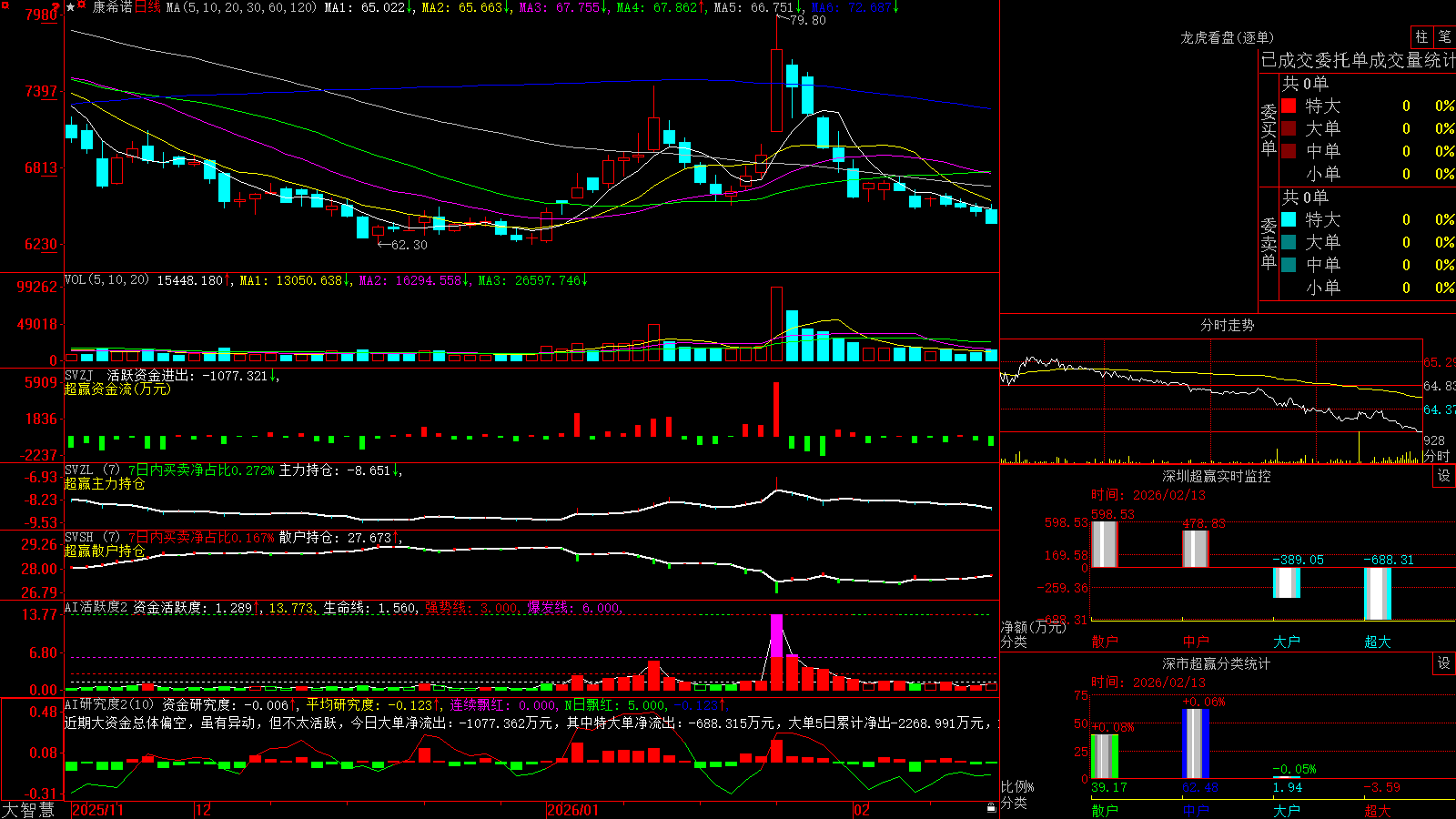Click the AI研究度2(10) indicator label

tap(109, 704)
